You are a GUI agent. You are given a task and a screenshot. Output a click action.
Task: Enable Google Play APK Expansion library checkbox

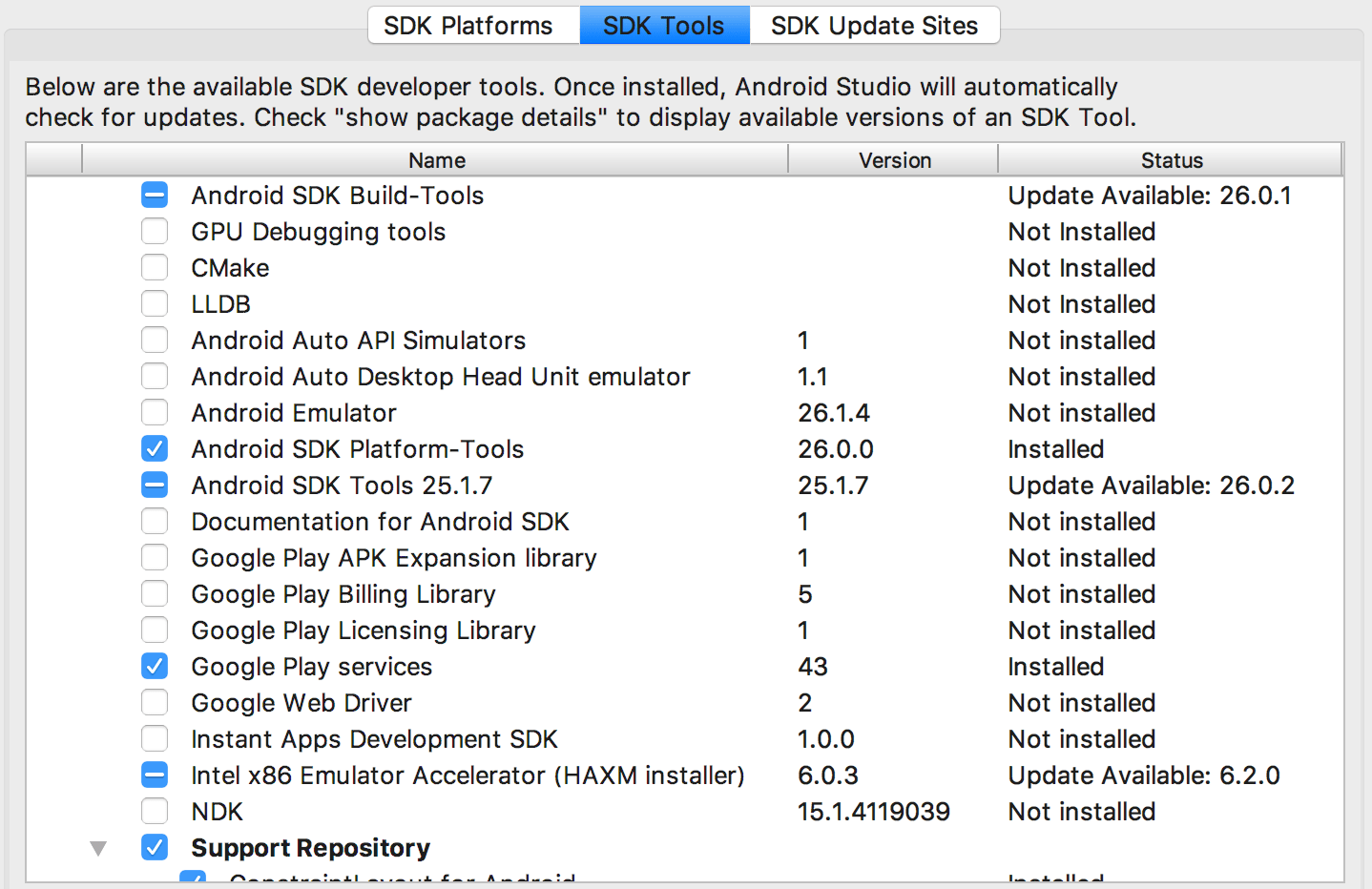155,558
